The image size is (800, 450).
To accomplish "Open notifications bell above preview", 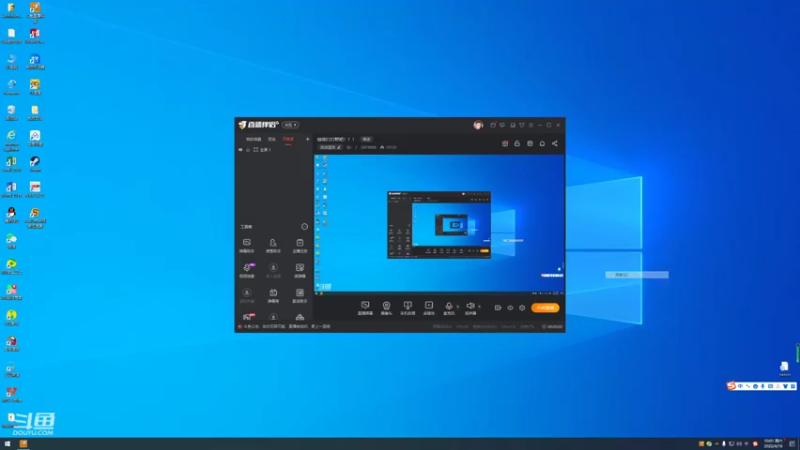I will [542, 144].
